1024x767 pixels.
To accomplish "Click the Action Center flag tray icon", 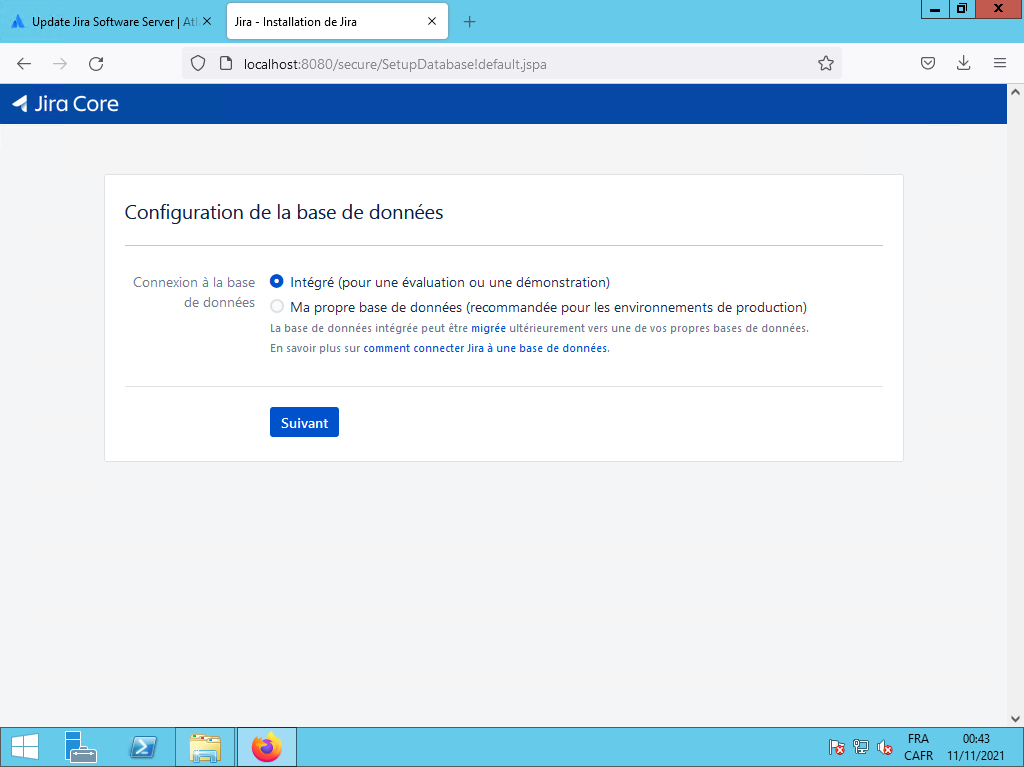I will pyautogui.click(x=837, y=747).
